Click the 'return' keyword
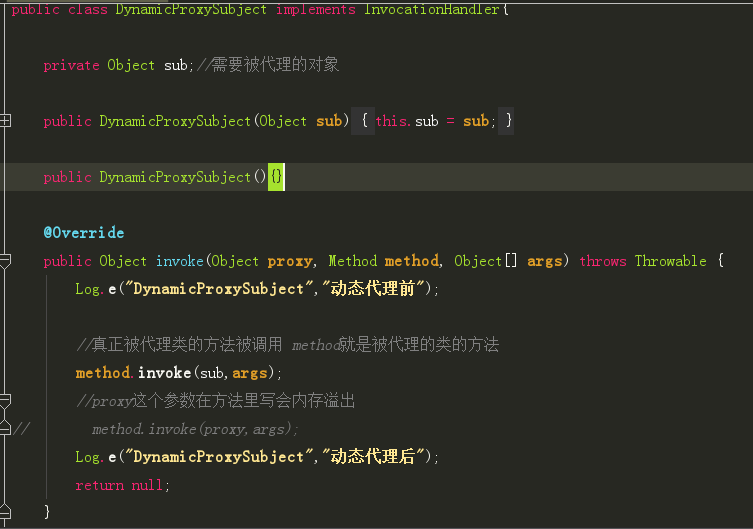The image size is (753, 529). pos(99,485)
